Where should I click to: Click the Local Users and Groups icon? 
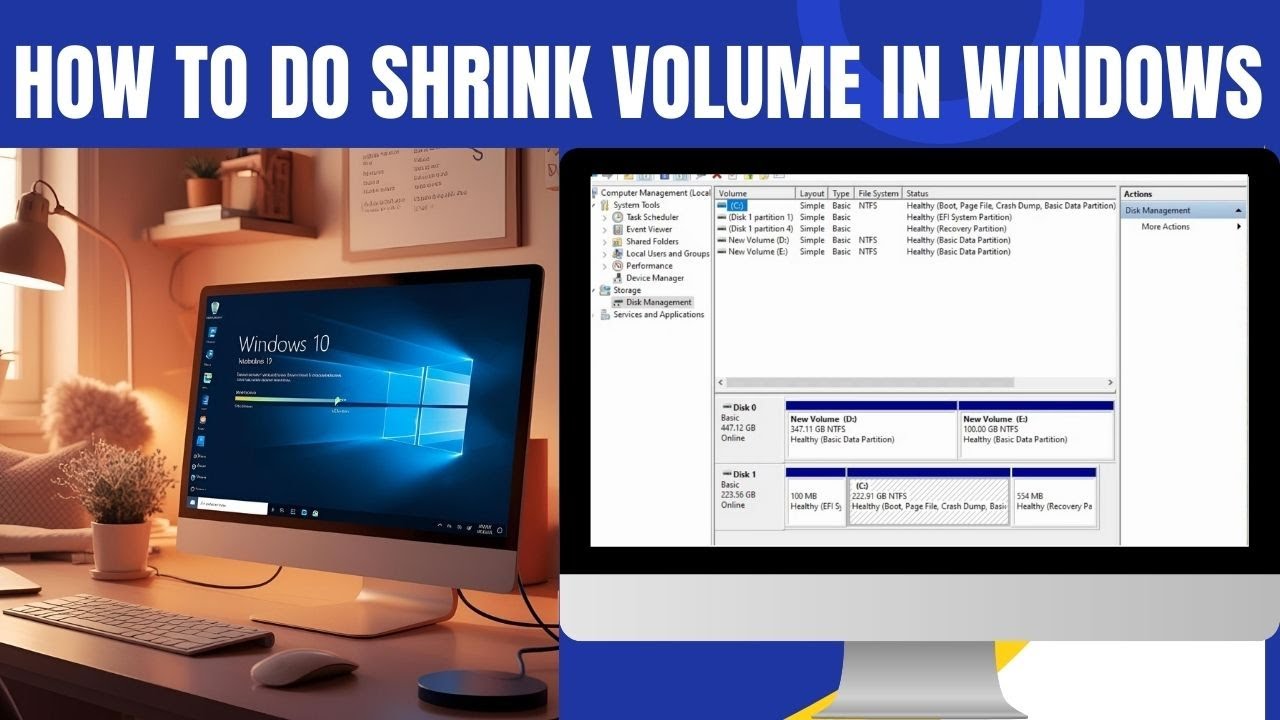[x=618, y=253]
